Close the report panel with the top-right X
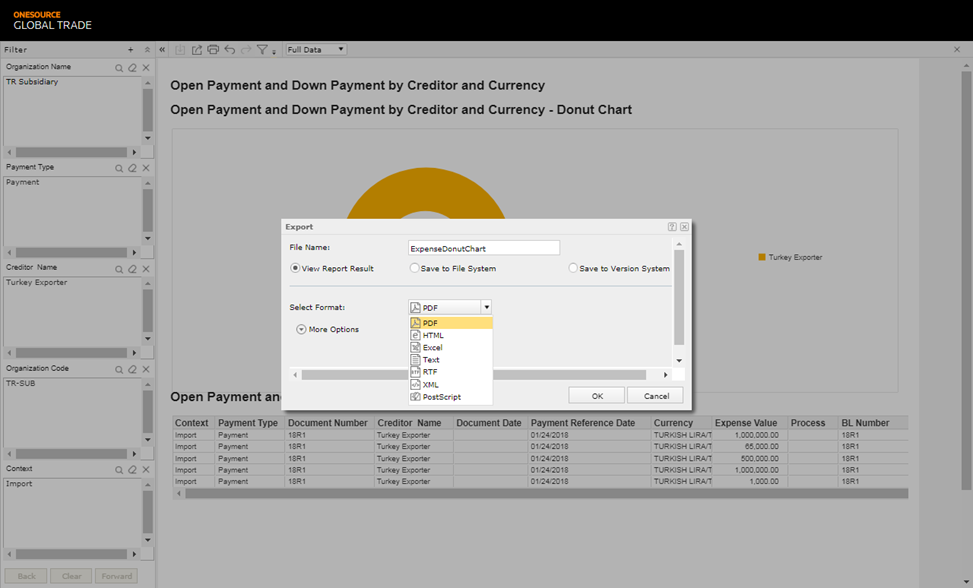 pos(957,50)
